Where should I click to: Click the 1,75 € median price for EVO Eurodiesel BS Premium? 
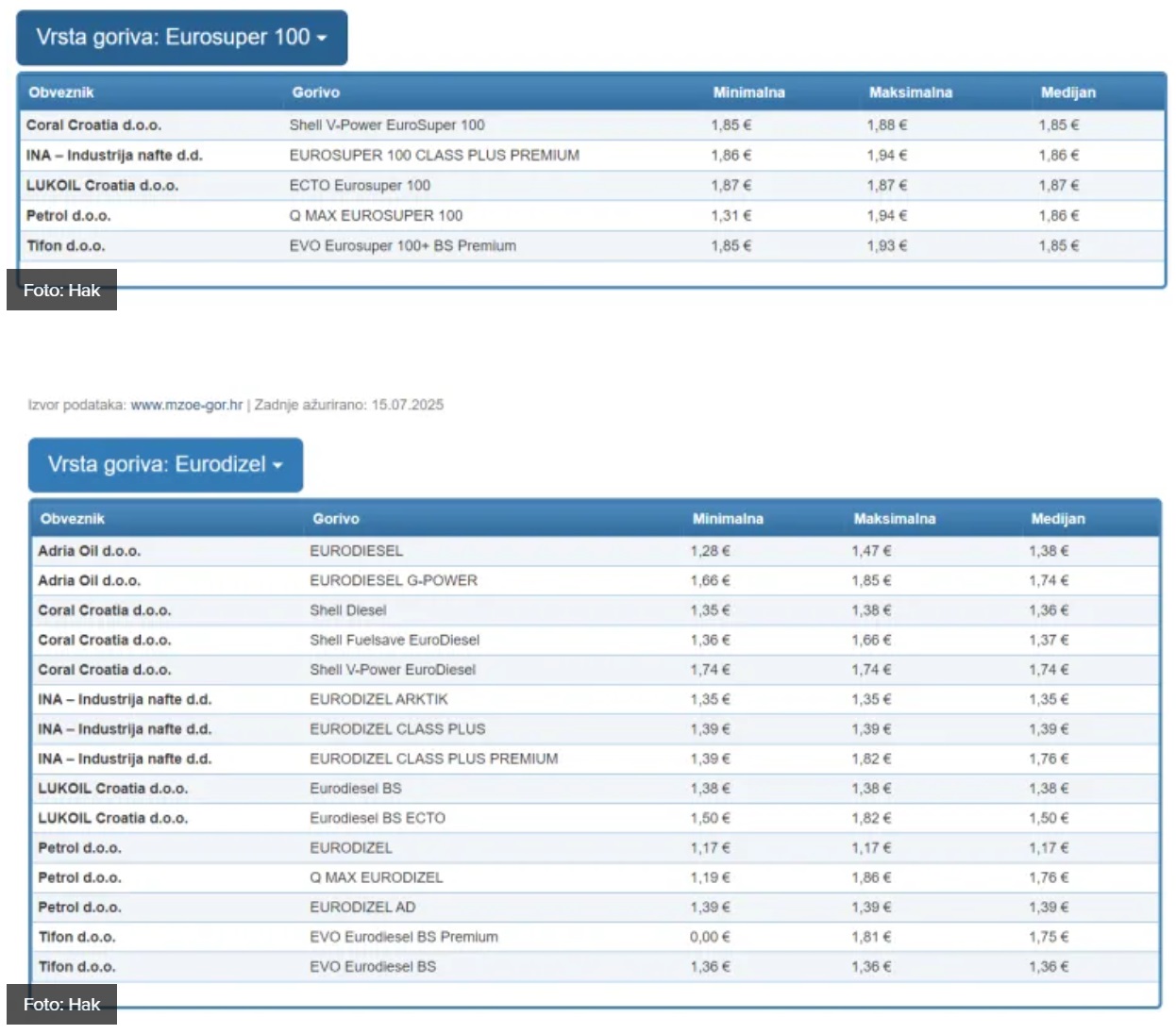[x=1049, y=937]
